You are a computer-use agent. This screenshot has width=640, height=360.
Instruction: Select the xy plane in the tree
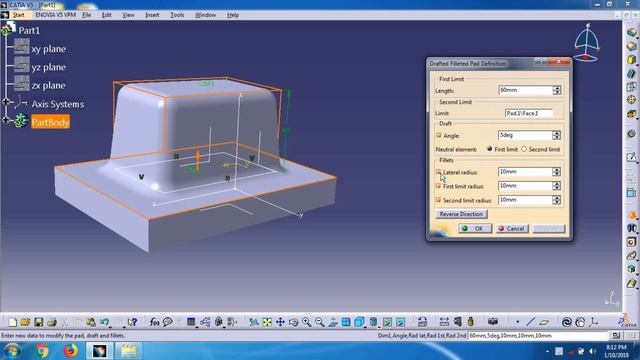(49, 49)
